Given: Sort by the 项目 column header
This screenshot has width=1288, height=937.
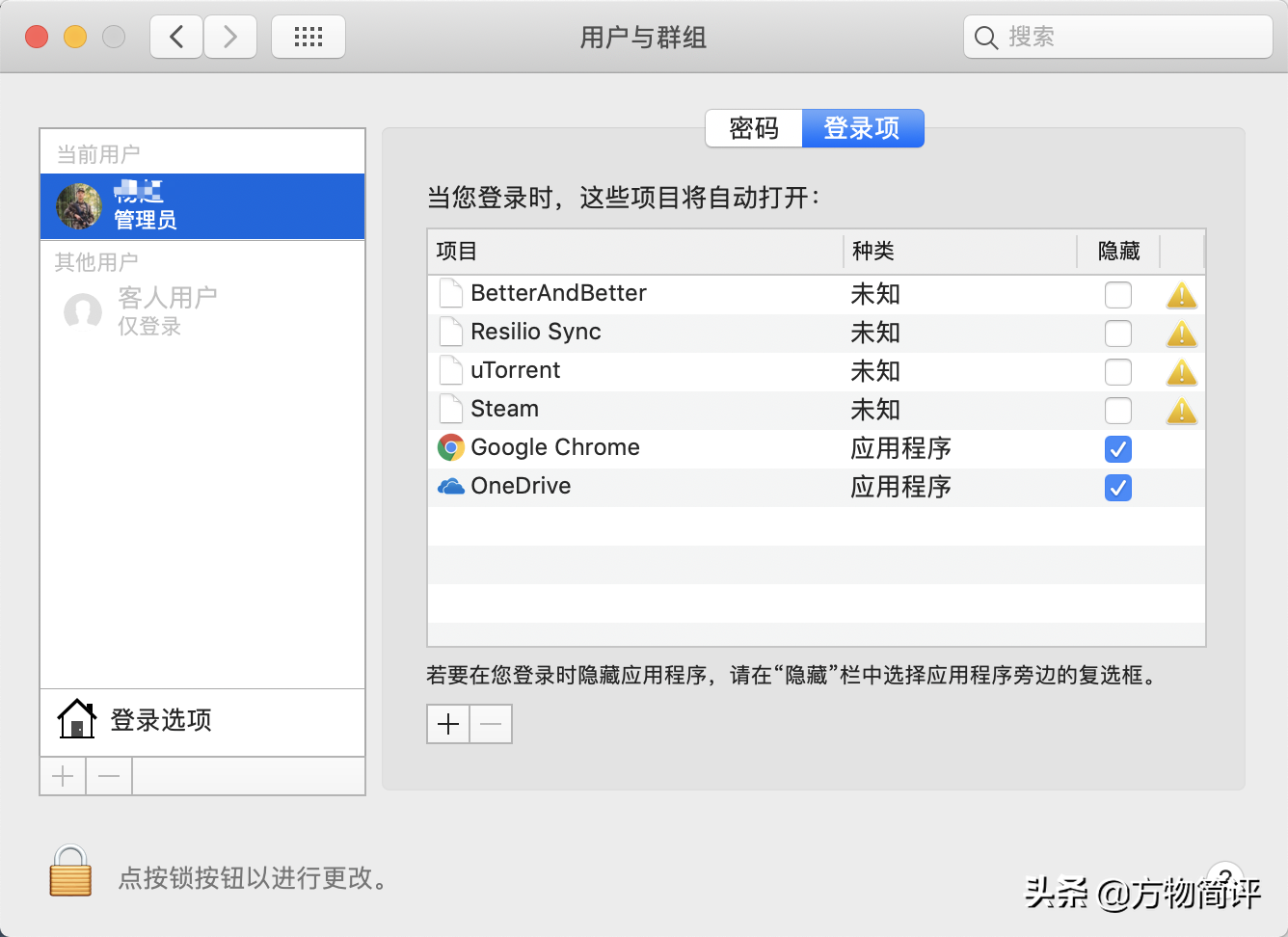Looking at the screenshot, I should coord(635,252).
